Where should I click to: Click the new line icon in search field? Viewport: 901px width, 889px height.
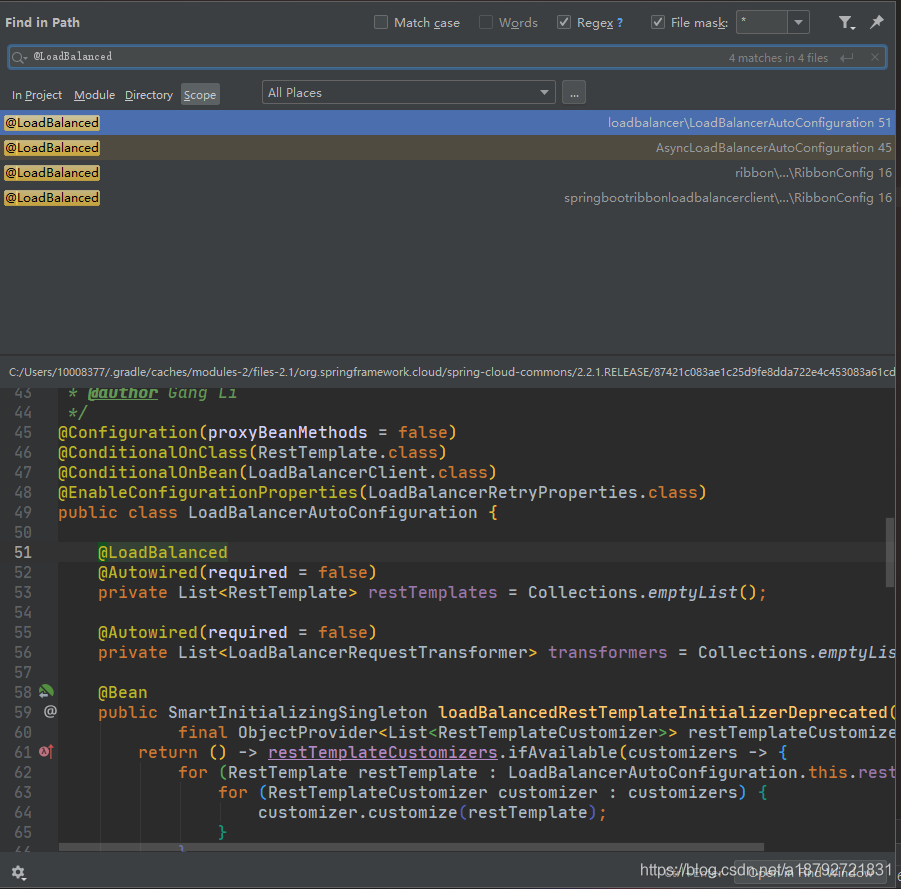click(846, 57)
